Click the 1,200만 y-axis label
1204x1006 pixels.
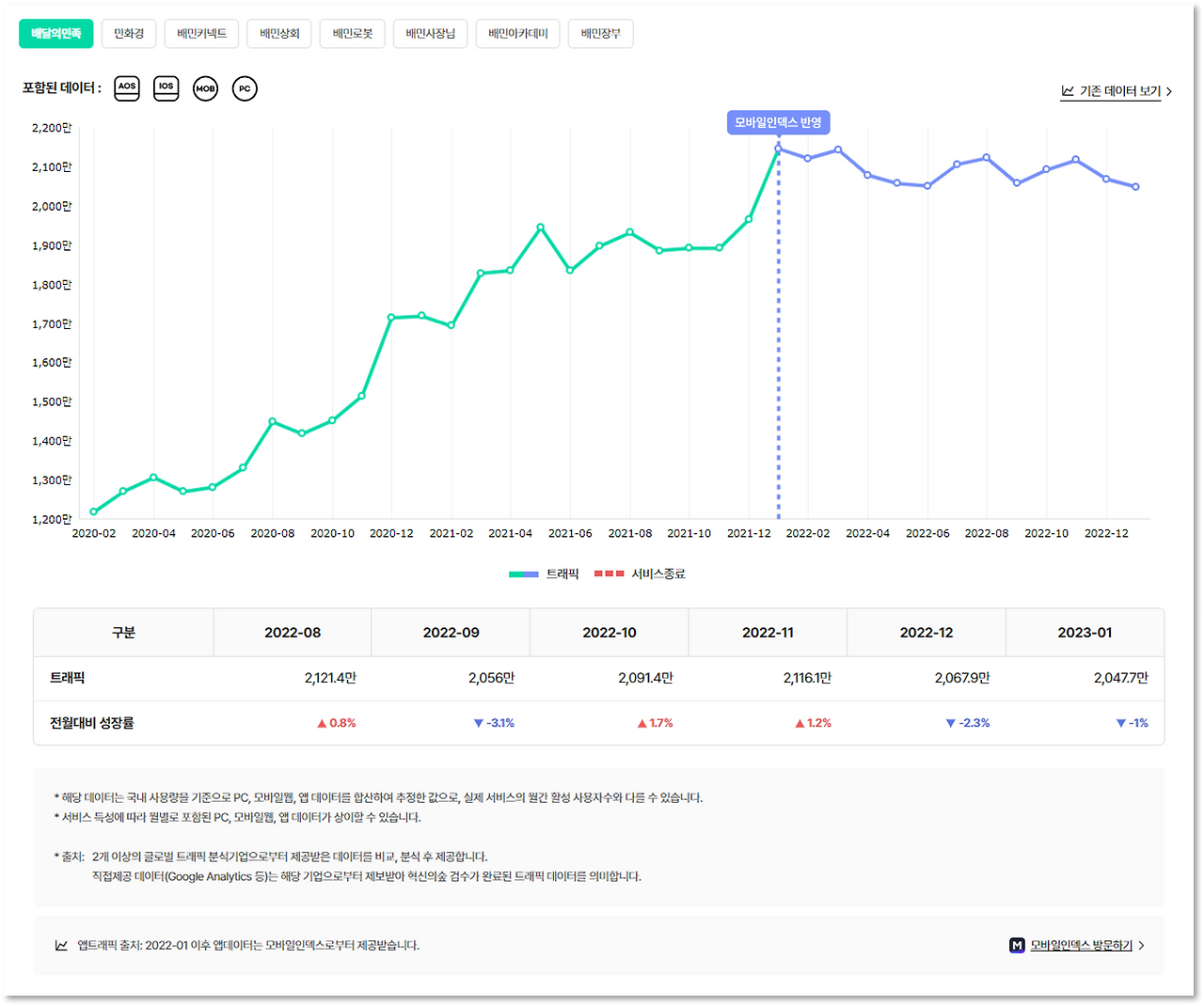pyautogui.click(x=52, y=519)
